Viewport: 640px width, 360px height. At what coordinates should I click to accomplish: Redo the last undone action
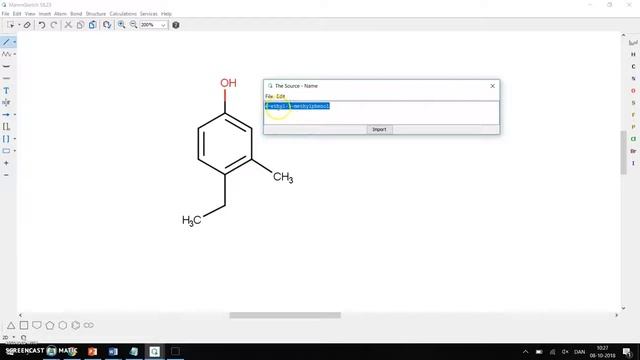click(54, 25)
